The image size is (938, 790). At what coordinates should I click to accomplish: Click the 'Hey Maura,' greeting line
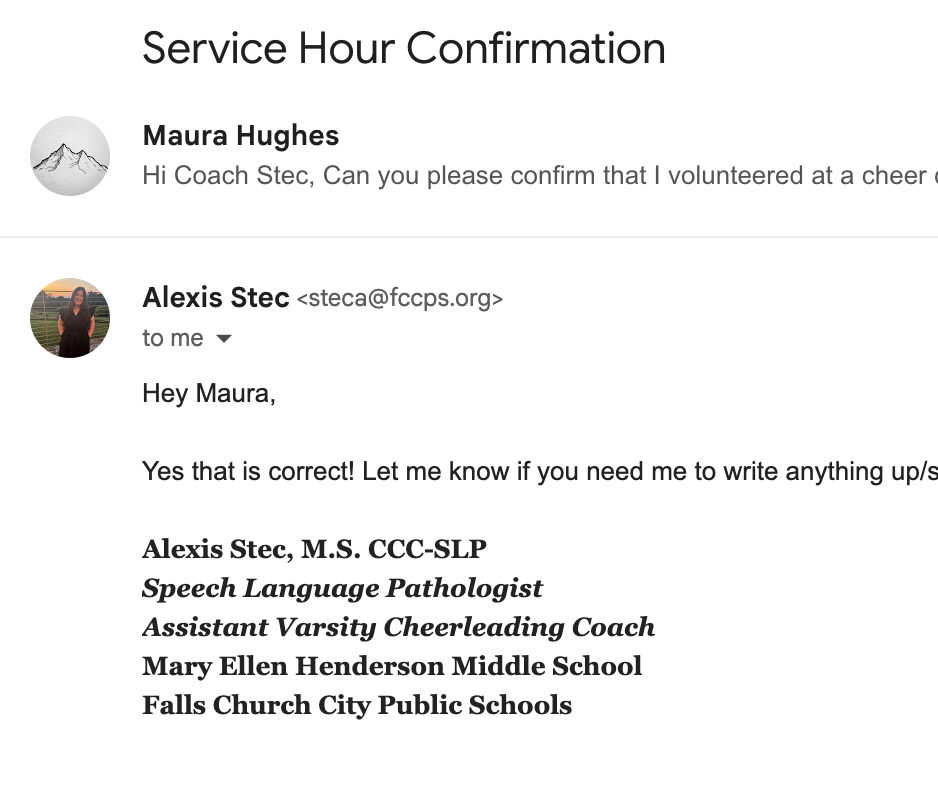coord(208,393)
